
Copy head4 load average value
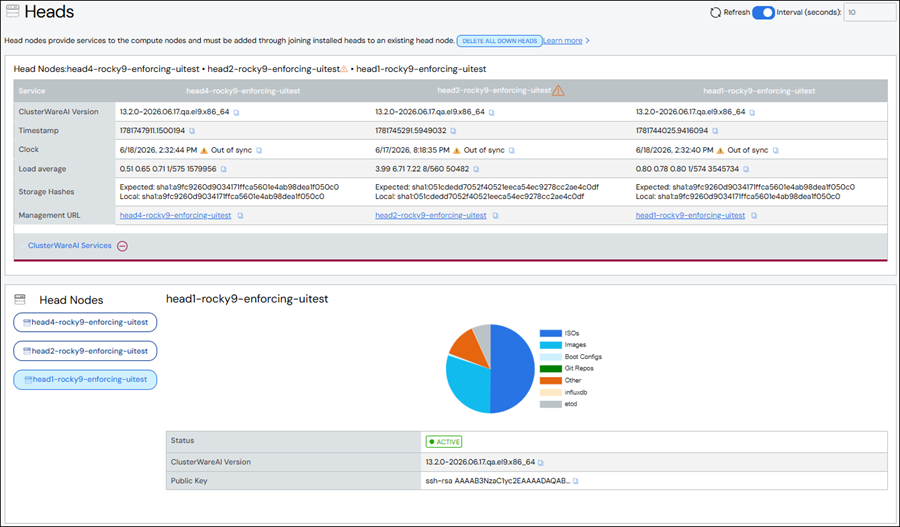(223, 169)
